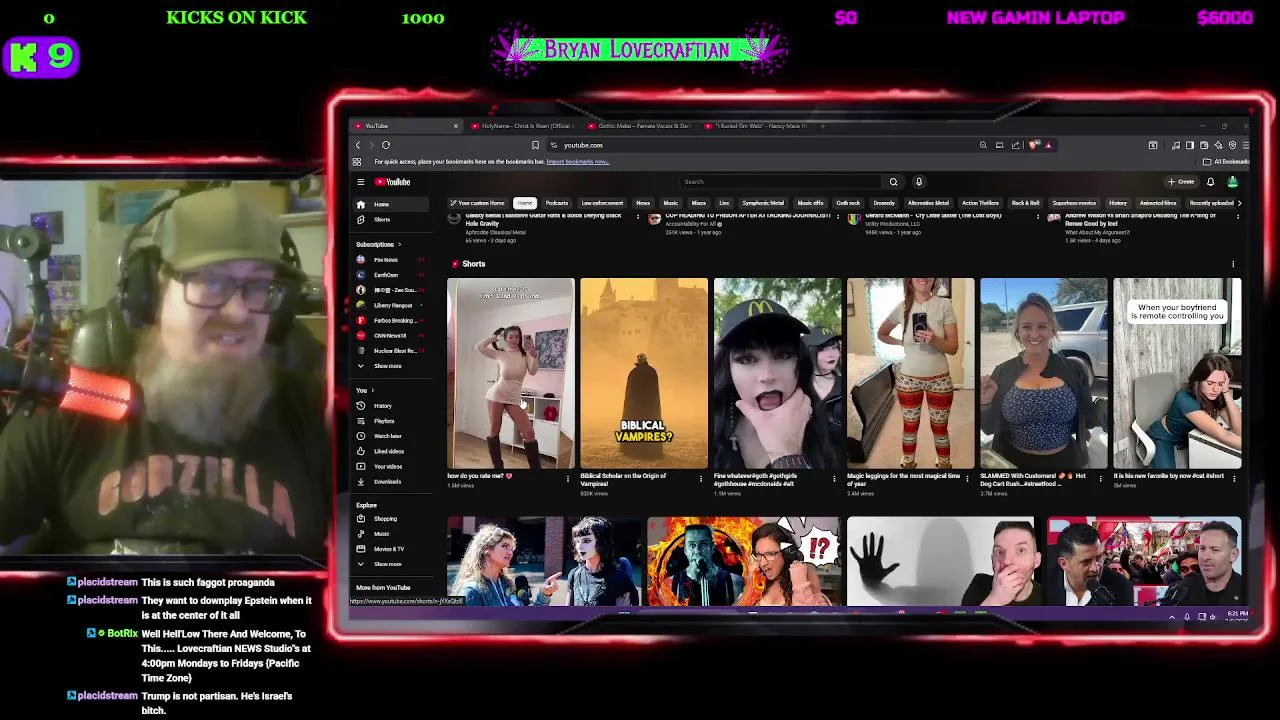Select the Symphonic Metal chip
This screenshot has width=1280, height=720.
pyautogui.click(x=763, y=203)
